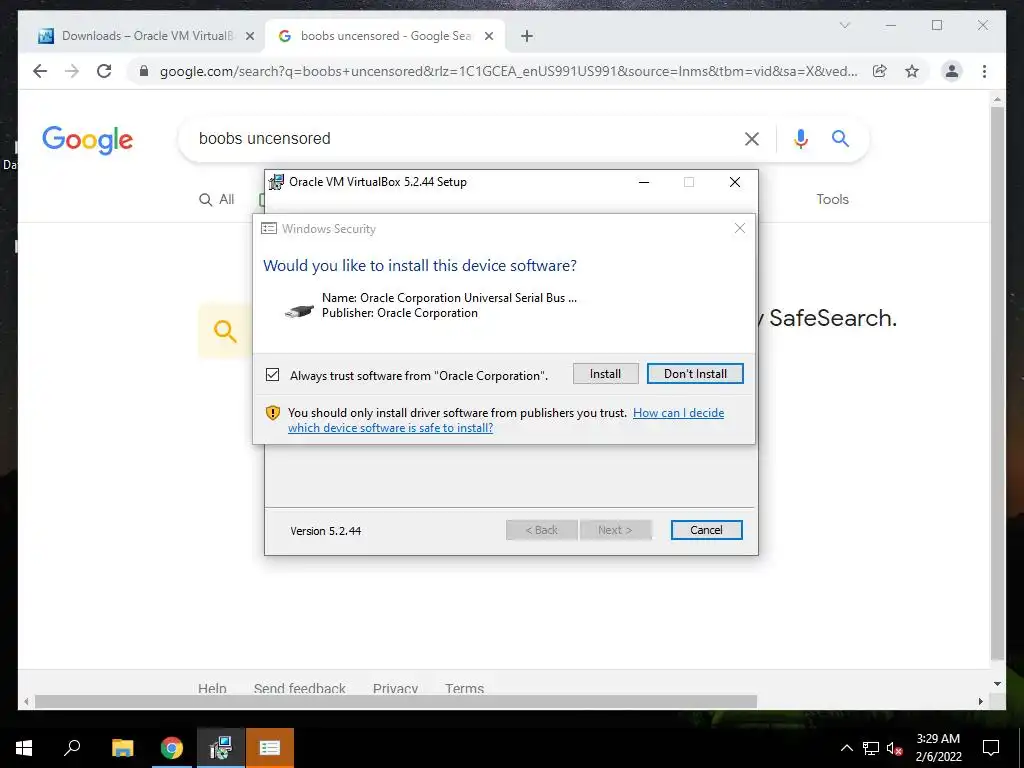This screenshot has width=1024, height=768.
Task: Click the yellow shield warning icon
Action: point(272,413)
